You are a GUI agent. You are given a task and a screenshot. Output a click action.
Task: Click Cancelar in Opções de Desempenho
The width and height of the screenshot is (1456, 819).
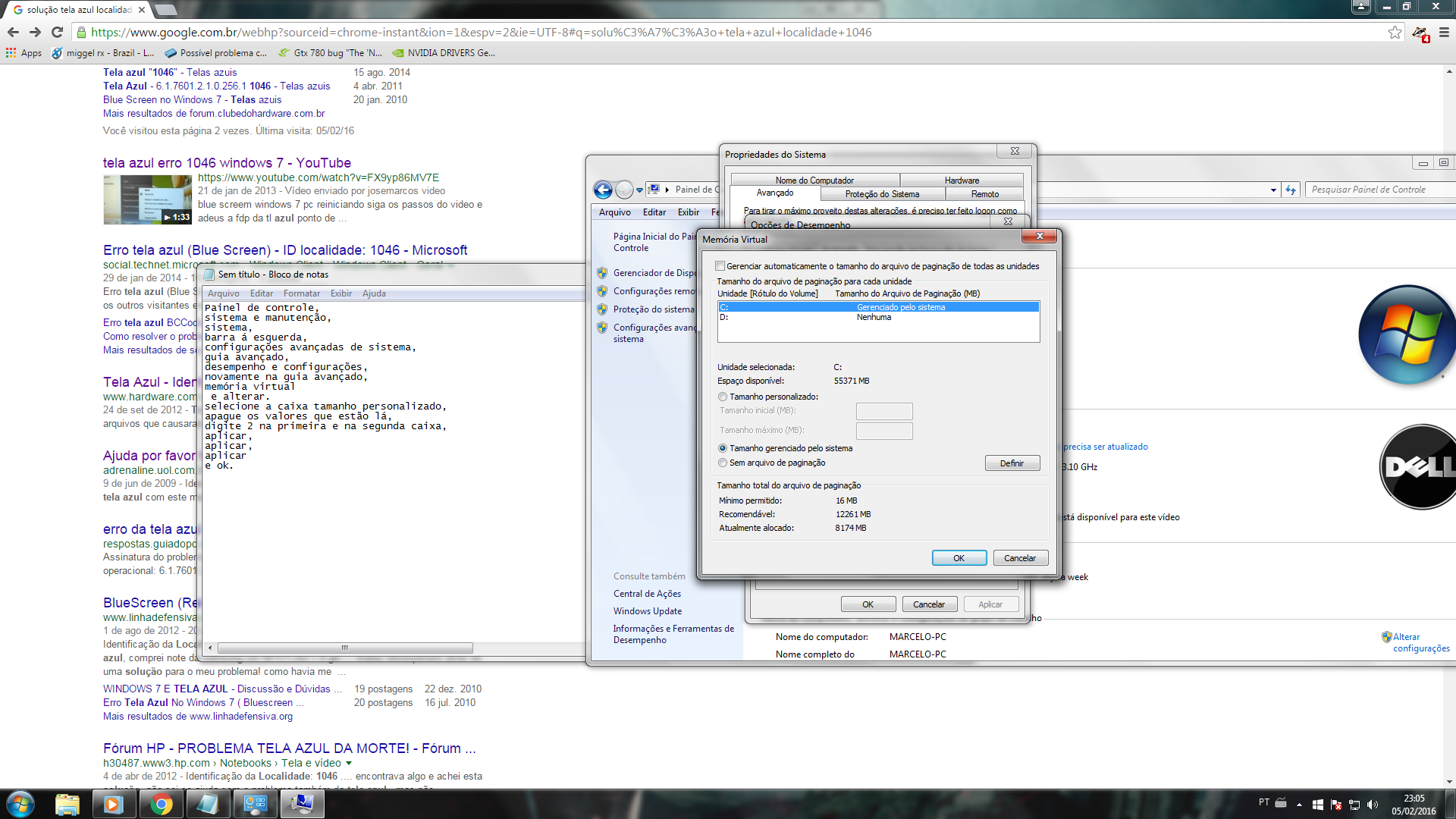tap(929, 604)
